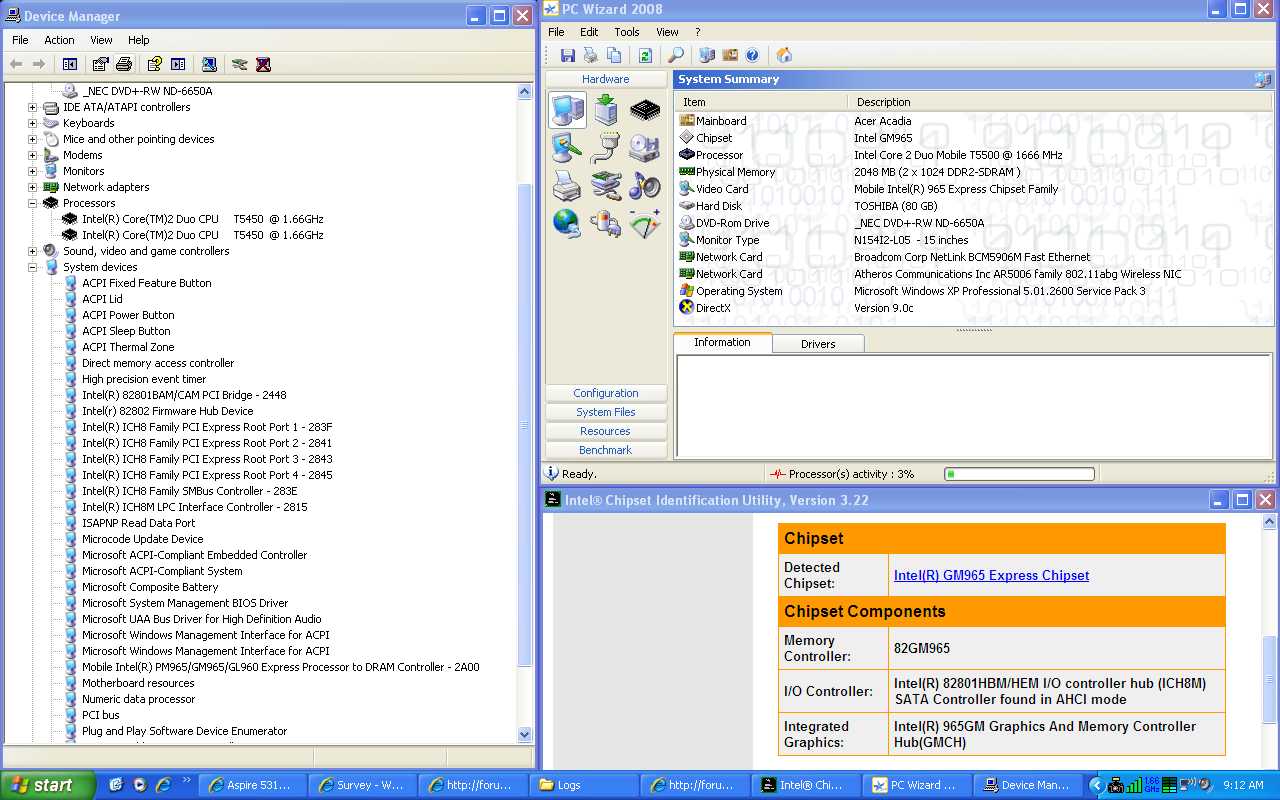Expand the Network adapters node

(33, 187)
